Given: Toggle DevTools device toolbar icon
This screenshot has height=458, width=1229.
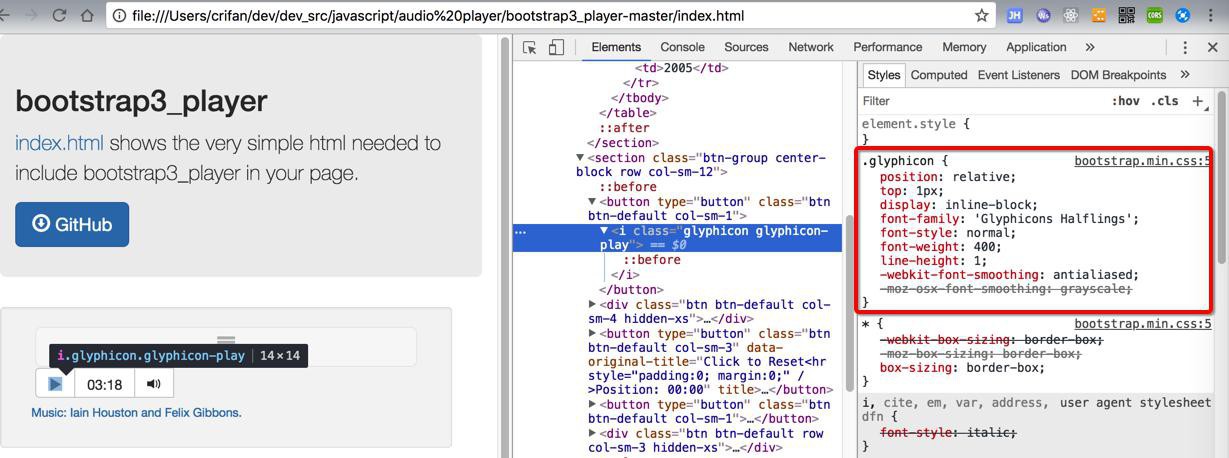Looking at the screenshot, I should pos(557,47).
